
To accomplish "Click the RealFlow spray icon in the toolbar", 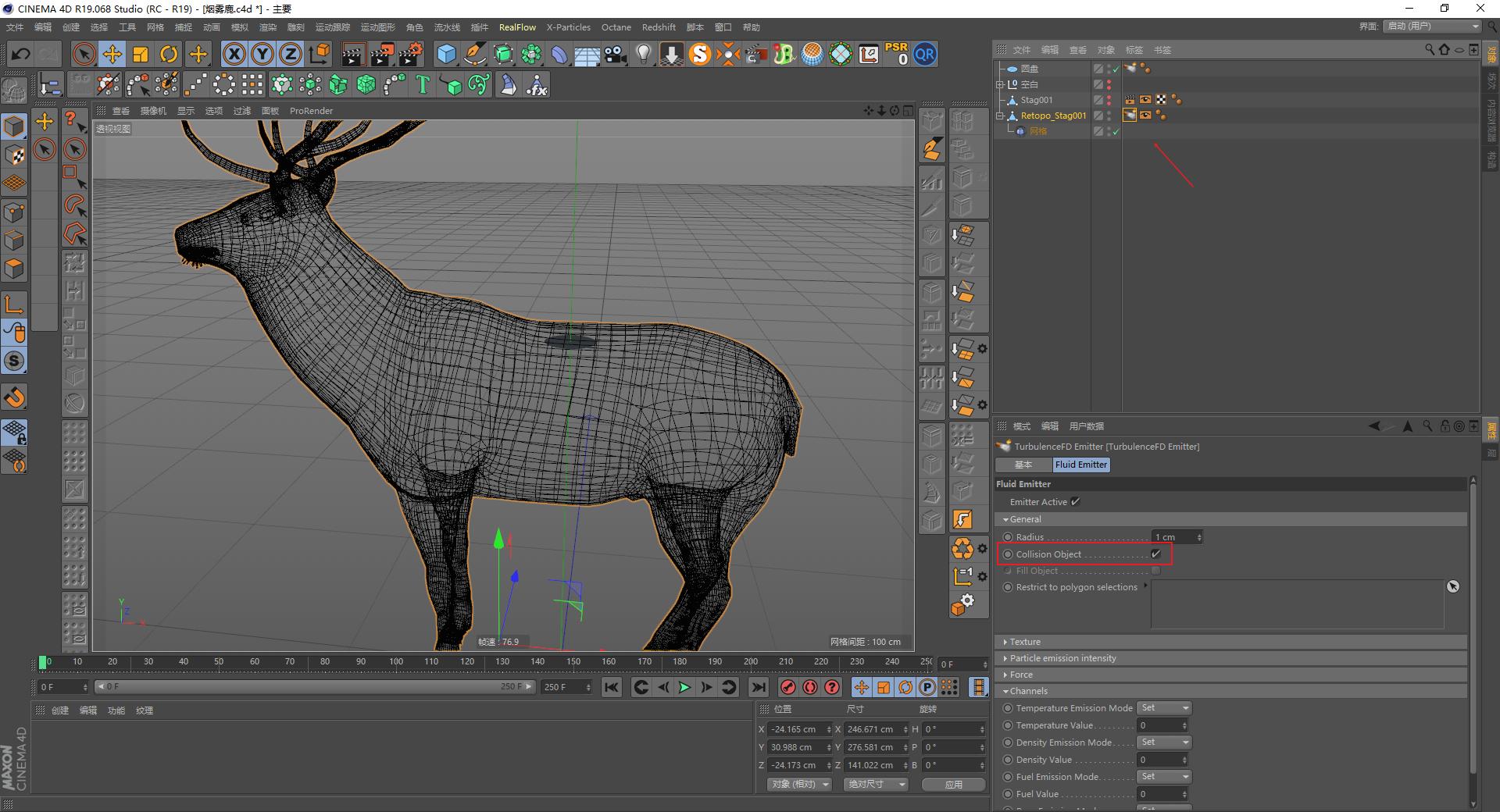I will (x=728, y=54).
